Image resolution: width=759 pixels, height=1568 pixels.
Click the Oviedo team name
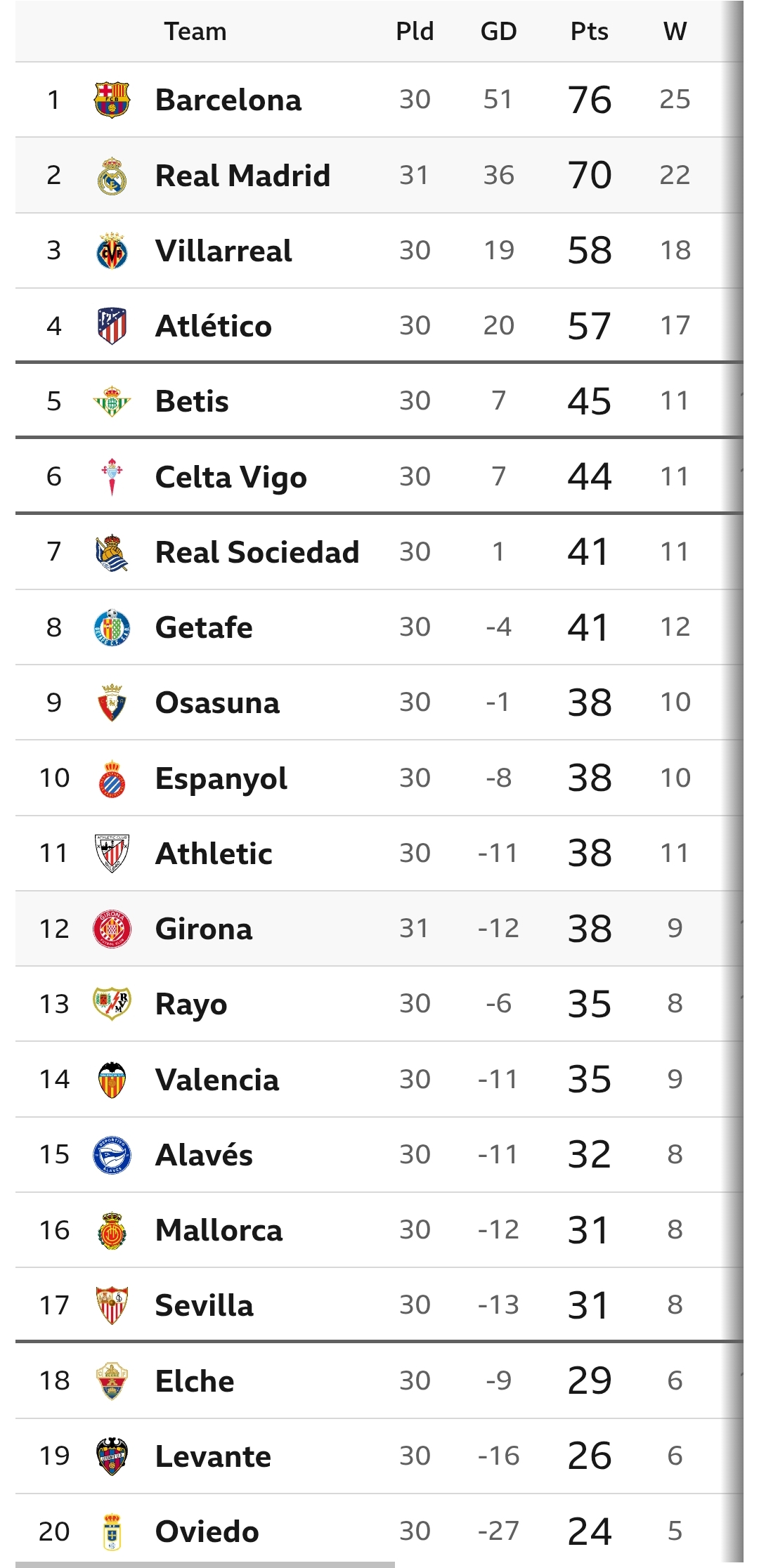207,1531
